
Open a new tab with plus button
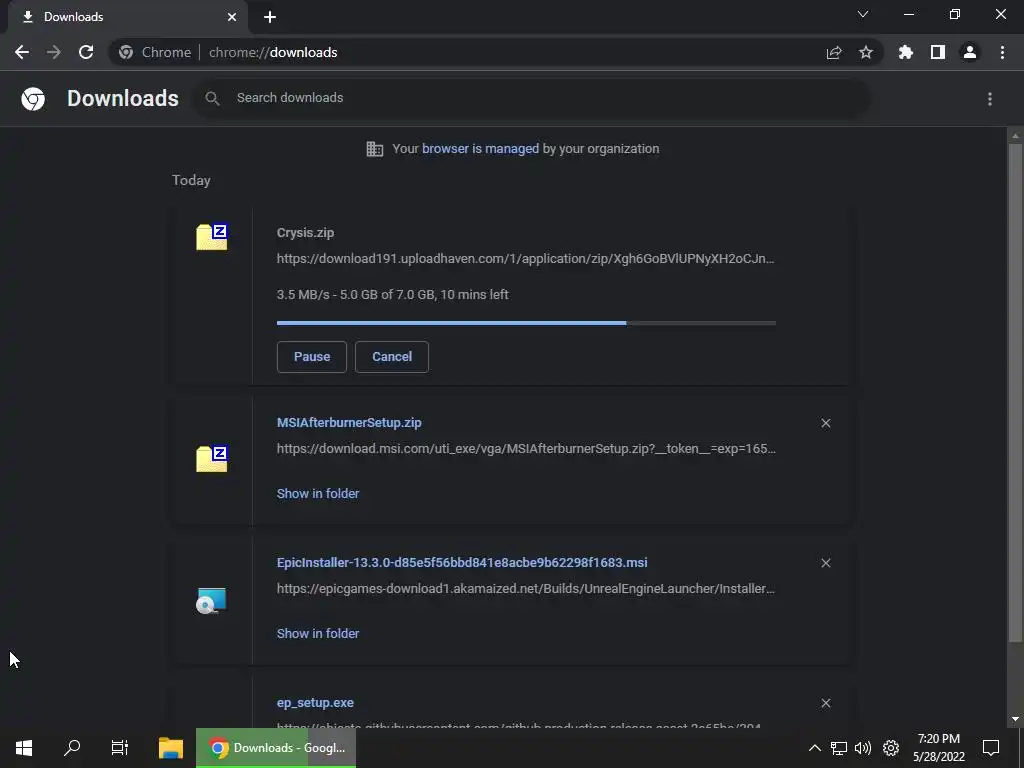270,17
